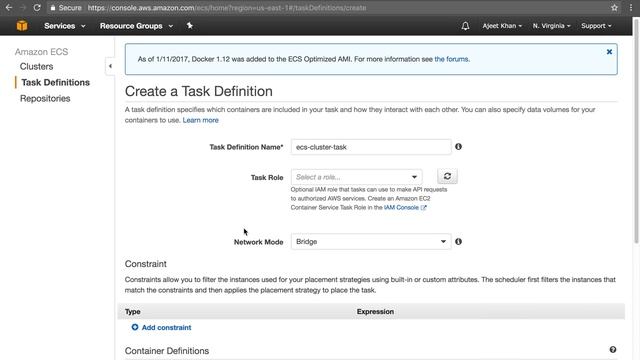The height and width of the screenshot is (360, 640).
Task: Click the AWS console home cube icon
Action: (x=22, y=26)
